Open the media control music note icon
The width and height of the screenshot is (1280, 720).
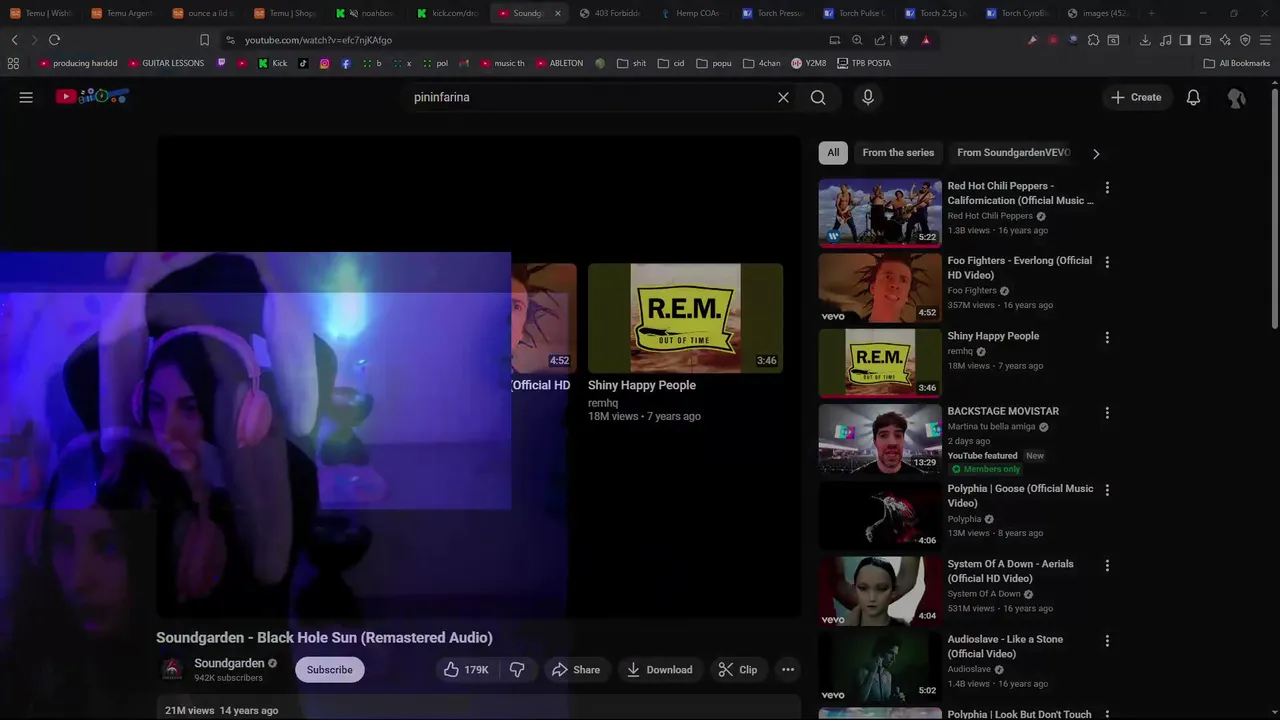point(1166,40)
